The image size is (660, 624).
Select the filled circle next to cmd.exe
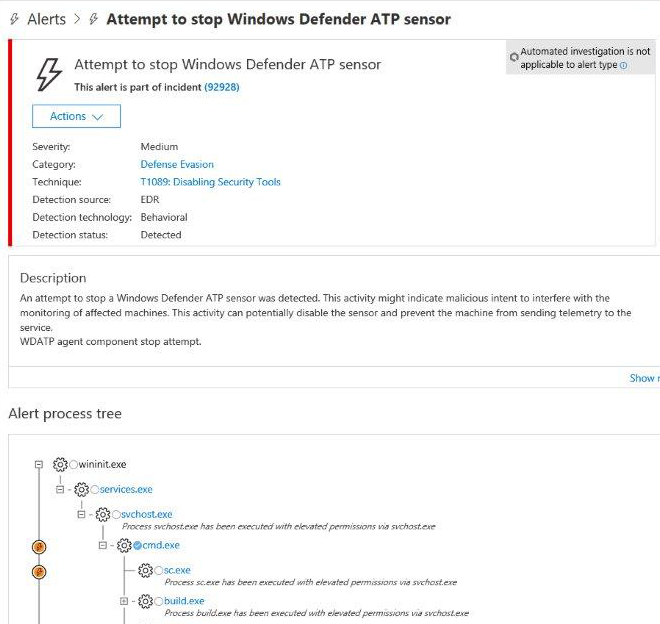click(x=137, y=545)
